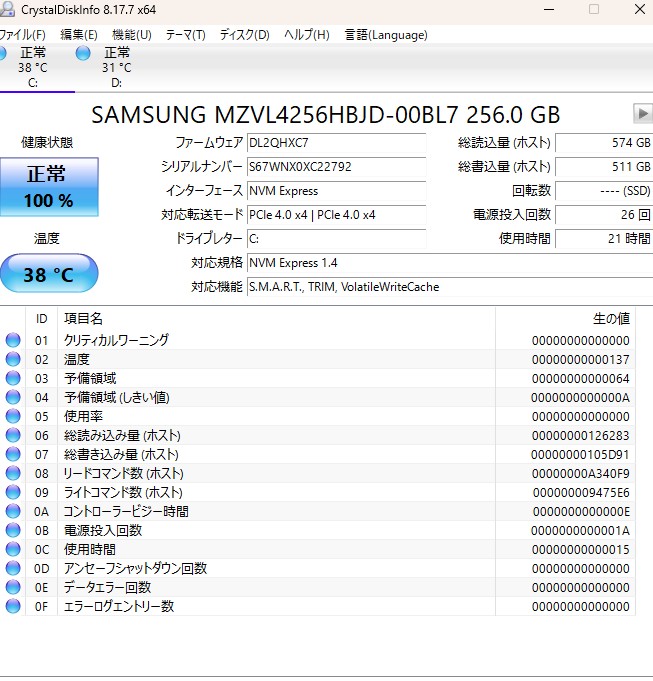Click status icon for 0E データエラー回数
This screenshot has height=681, width=653.
[x=13, y=587]
